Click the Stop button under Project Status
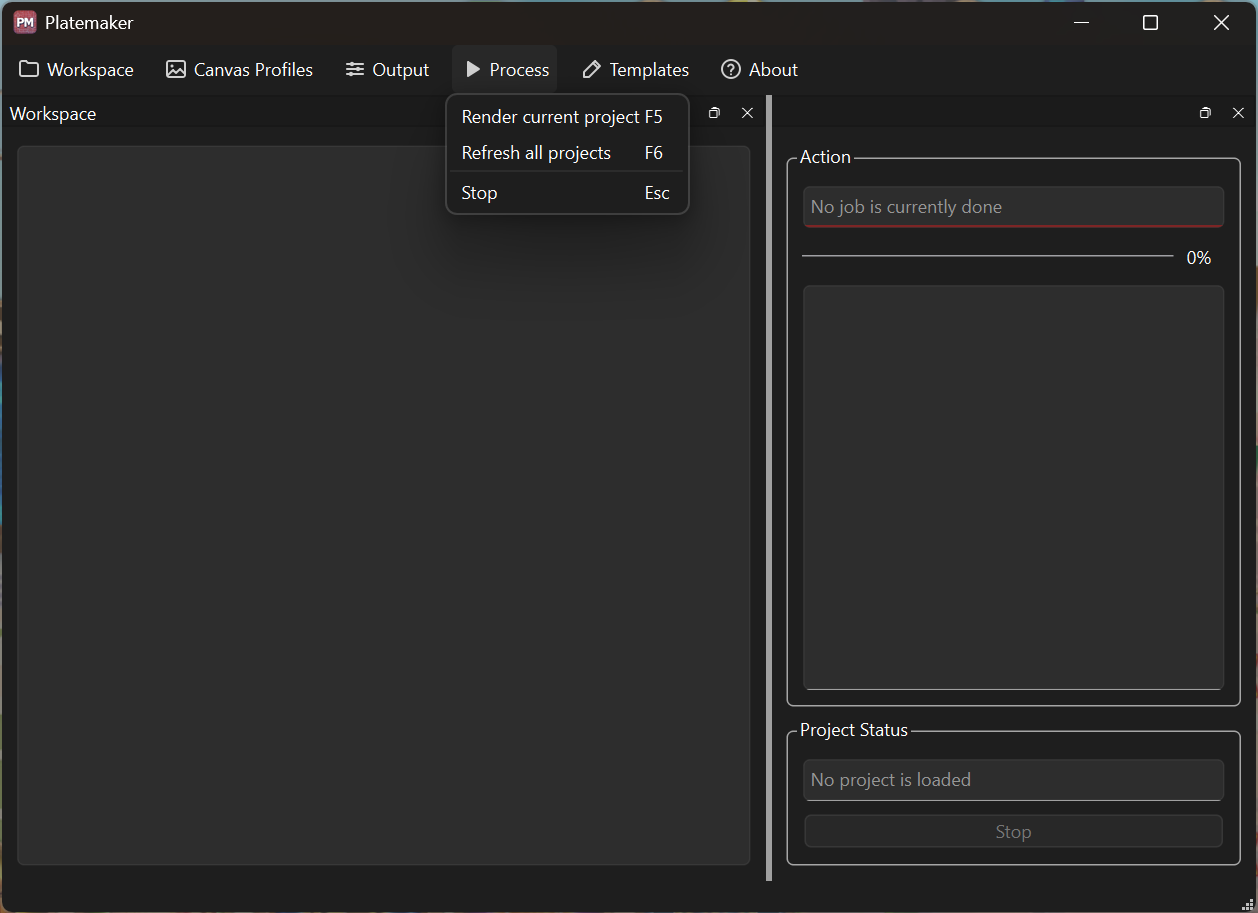Viewport: 1258px width, 913px height. (x=1013, y=832)
